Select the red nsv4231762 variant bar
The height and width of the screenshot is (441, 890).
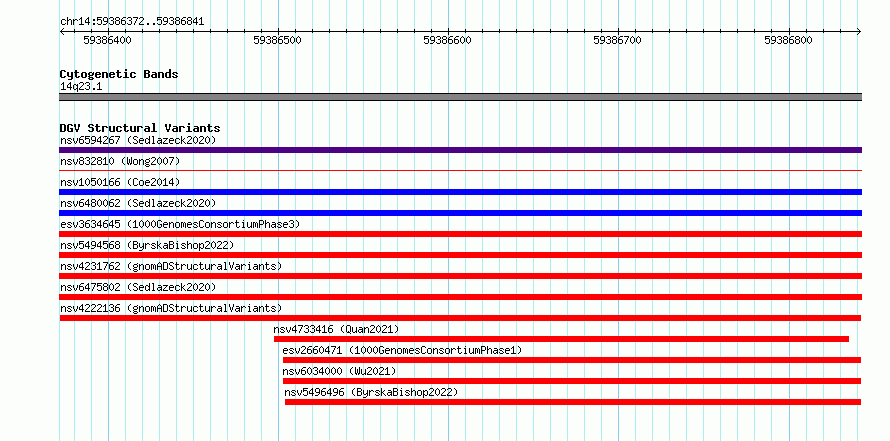(460, 276)
